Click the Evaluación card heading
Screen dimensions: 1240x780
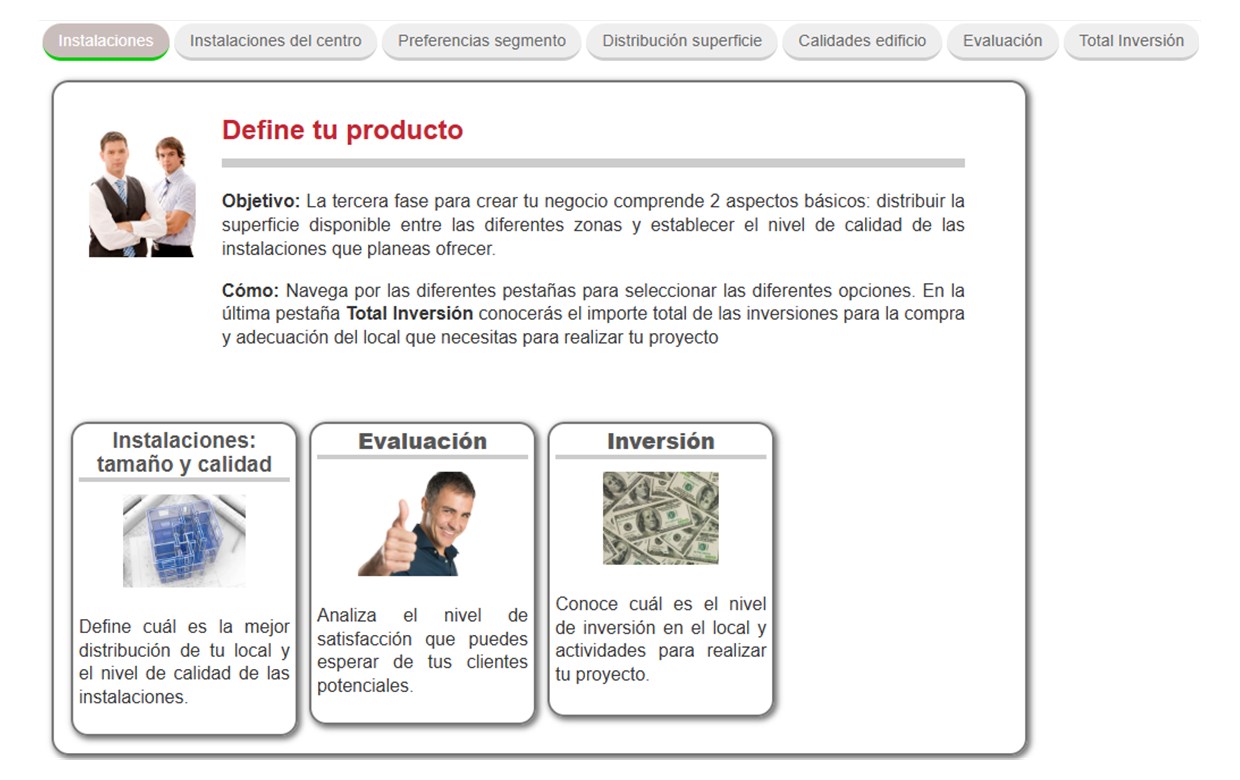click(422, 441)
